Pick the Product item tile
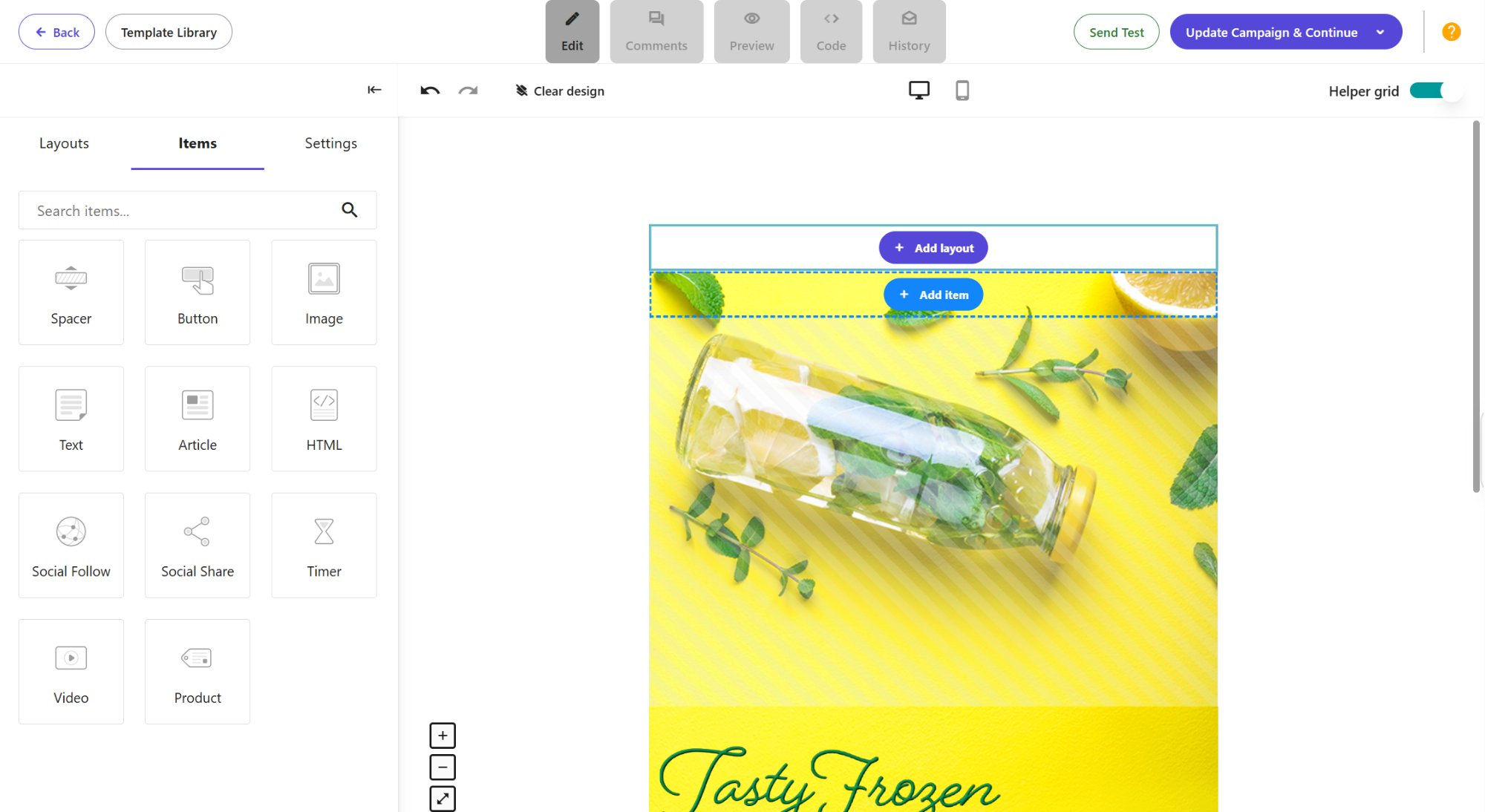This screenshot has height=812, width=1485. click(x=198, y=672)
